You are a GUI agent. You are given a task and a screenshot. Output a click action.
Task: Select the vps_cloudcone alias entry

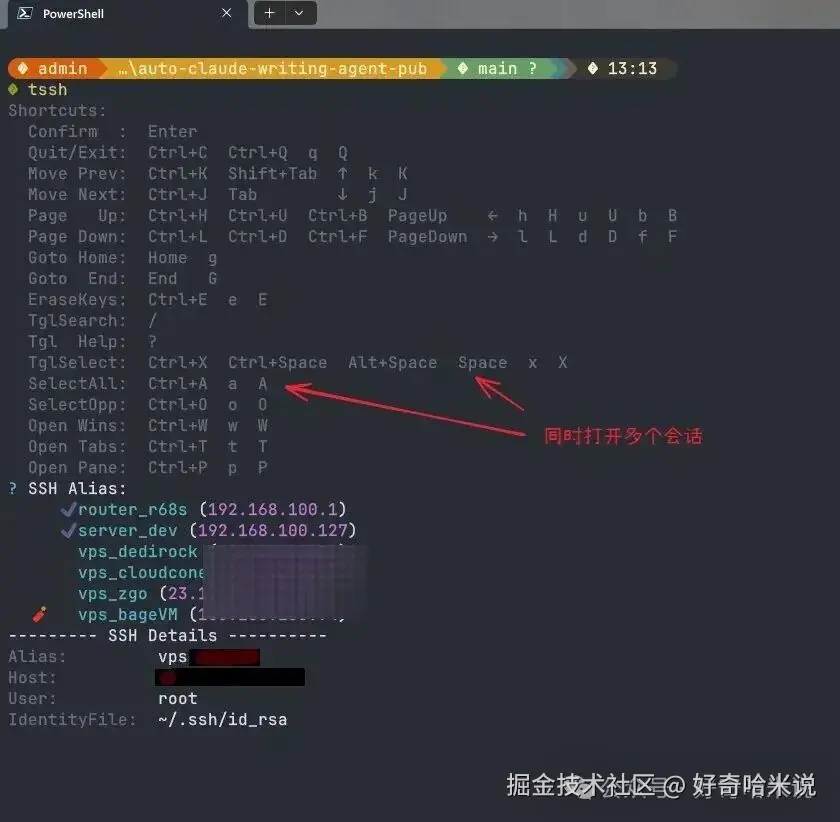coord(141,572)
